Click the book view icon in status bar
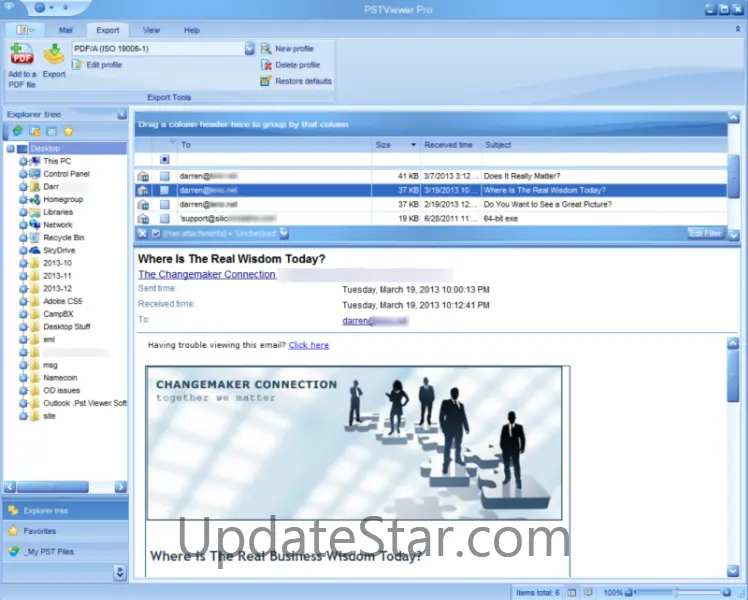The image size is (748, 600). (589, 592)
